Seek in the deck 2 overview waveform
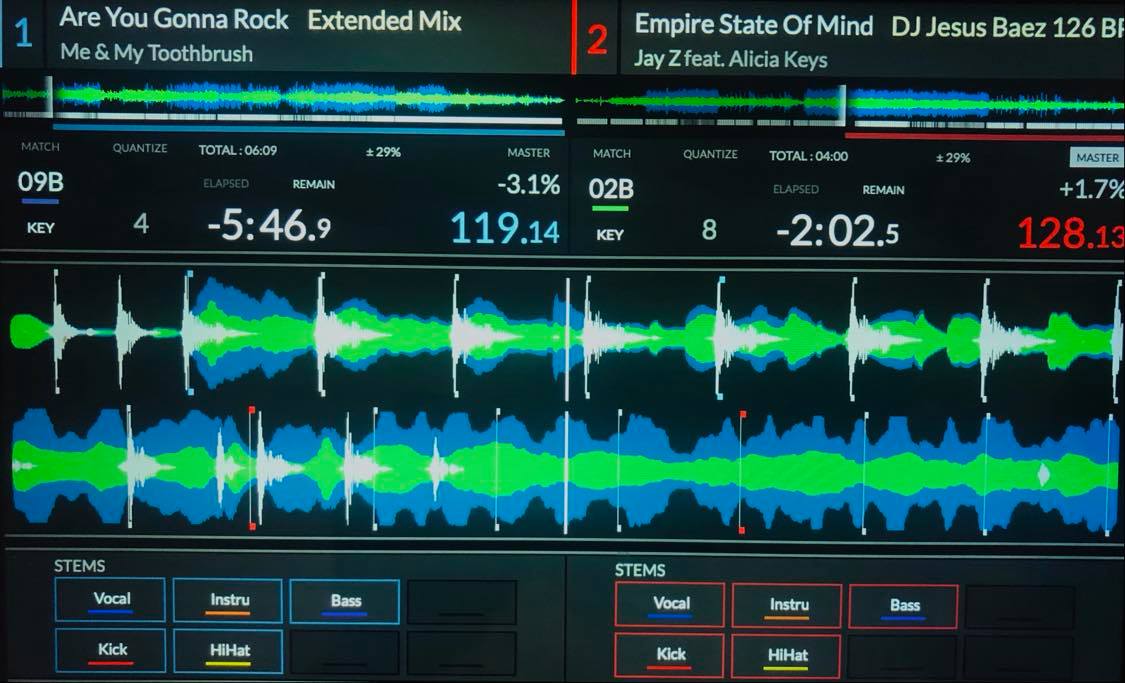 (849, 105)
